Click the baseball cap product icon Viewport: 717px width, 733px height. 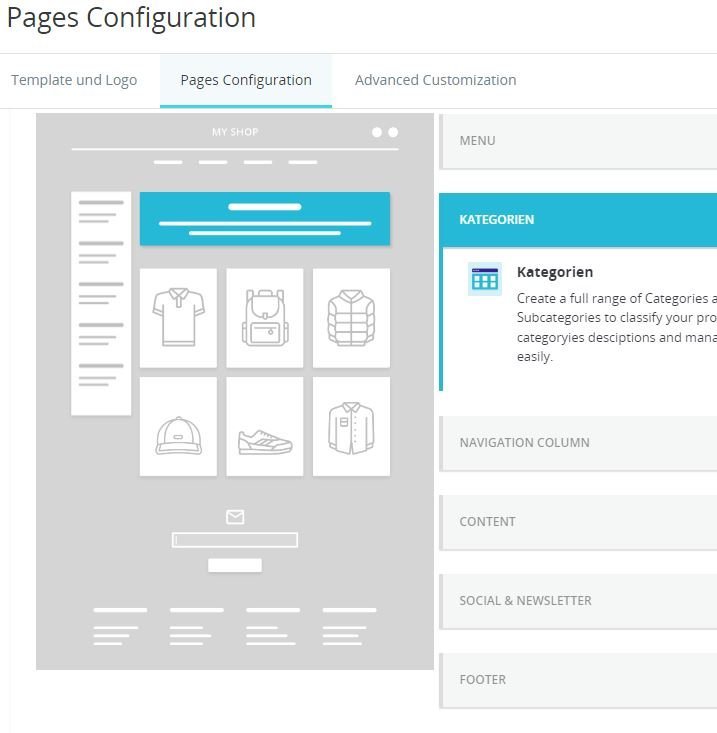pyautogui.click(x=178, y=436)
